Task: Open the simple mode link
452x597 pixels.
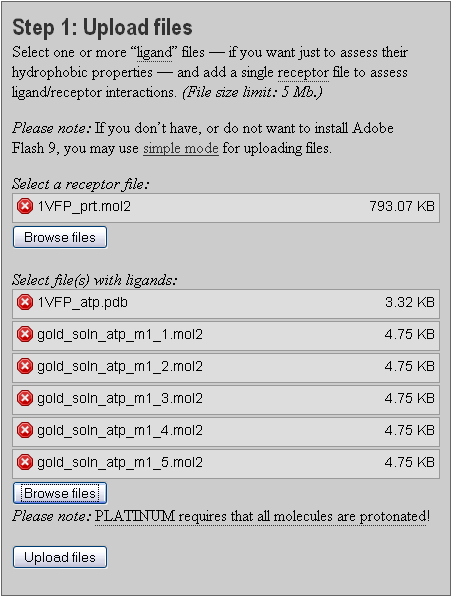Action: point(180,148)
